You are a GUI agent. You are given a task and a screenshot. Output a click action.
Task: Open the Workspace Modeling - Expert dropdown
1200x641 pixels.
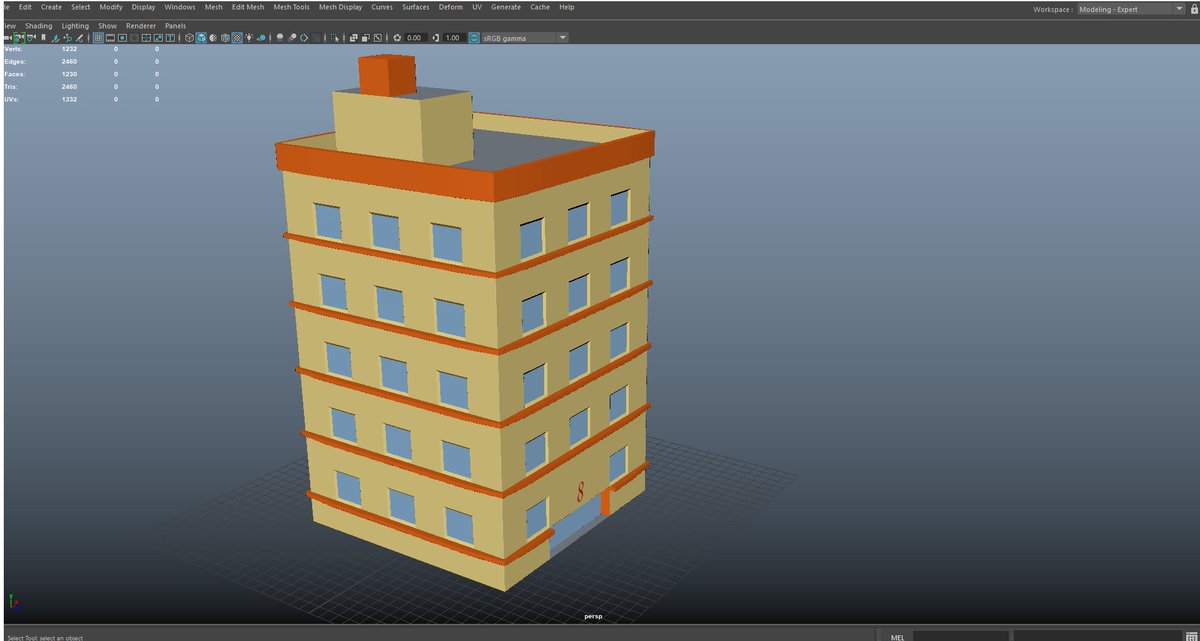pos(1129,9)
